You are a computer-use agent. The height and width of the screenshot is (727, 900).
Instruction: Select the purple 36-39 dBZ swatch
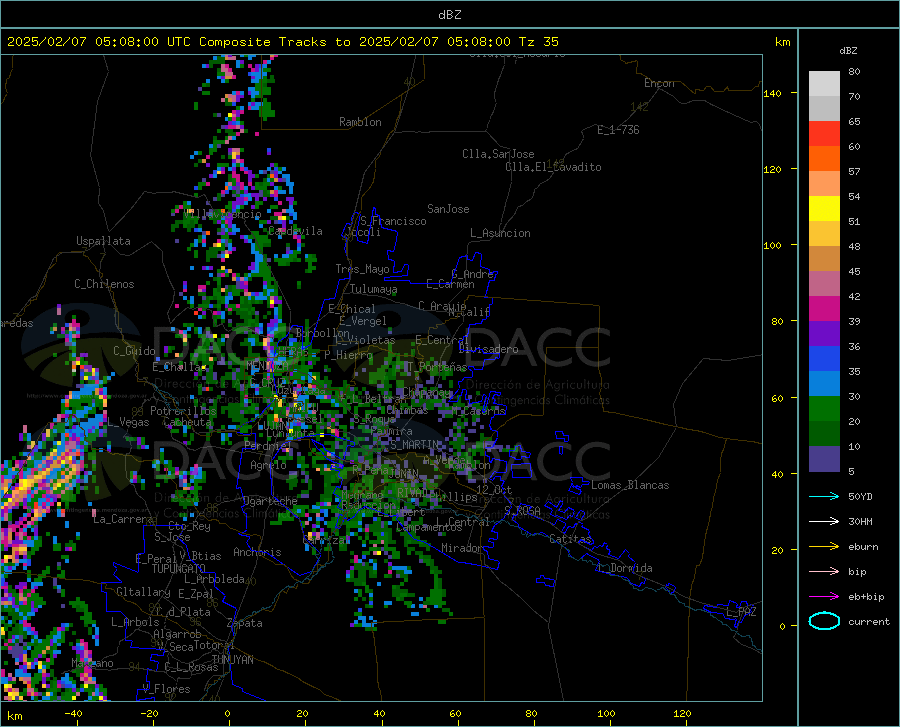coord(824,334)
